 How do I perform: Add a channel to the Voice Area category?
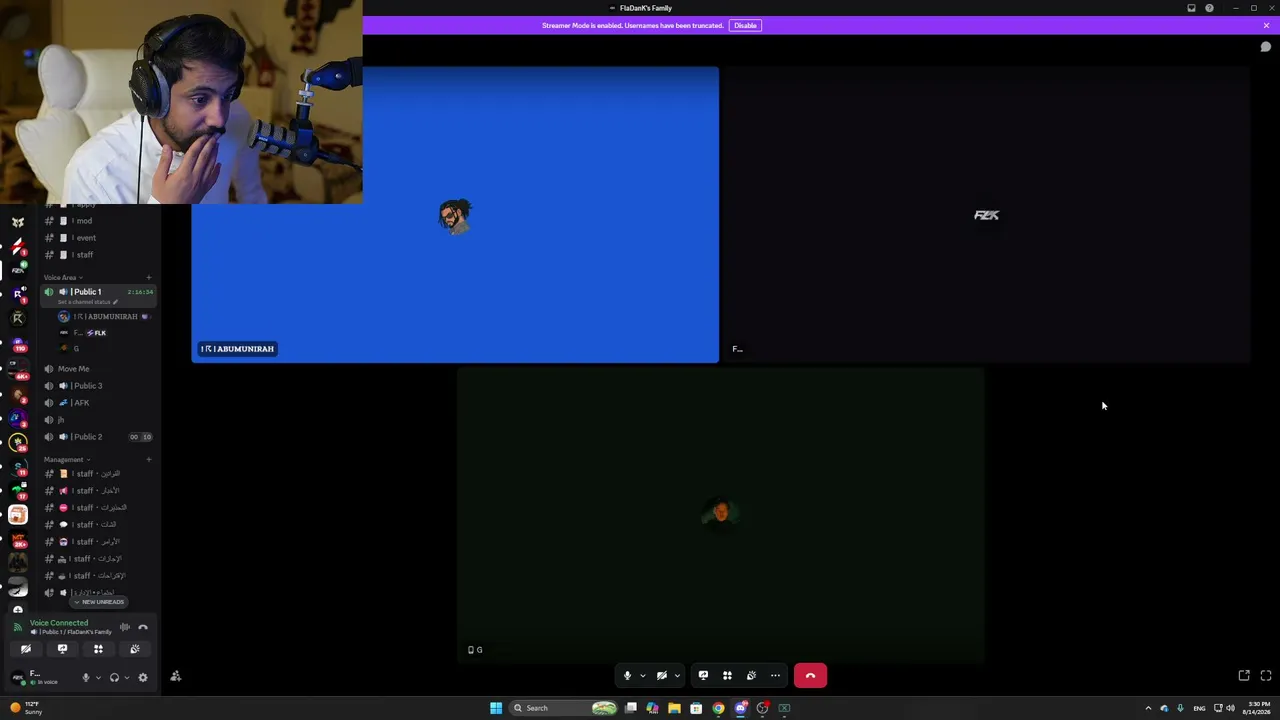149,277
